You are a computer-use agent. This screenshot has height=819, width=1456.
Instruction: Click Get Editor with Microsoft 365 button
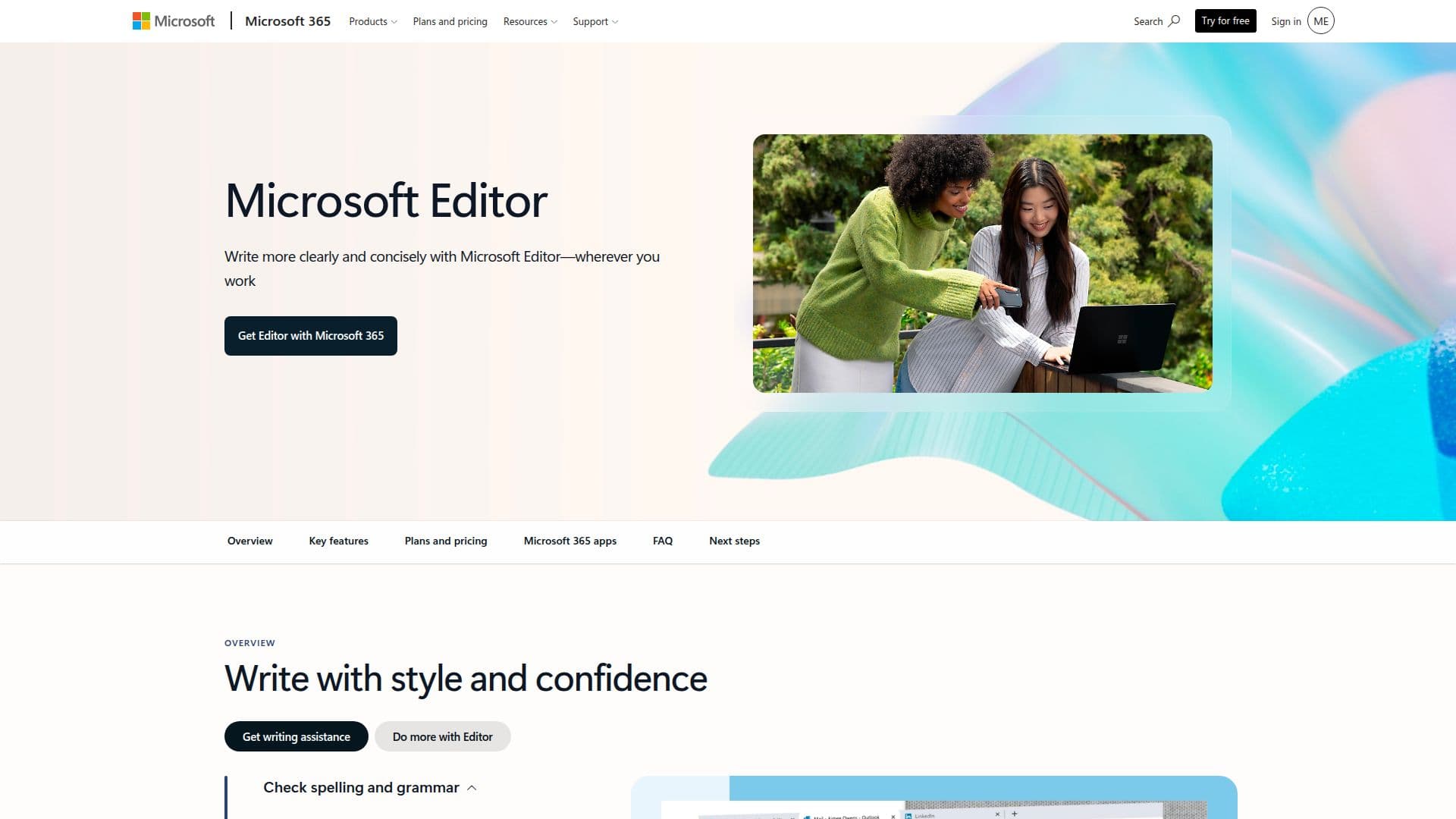point(311,336)
